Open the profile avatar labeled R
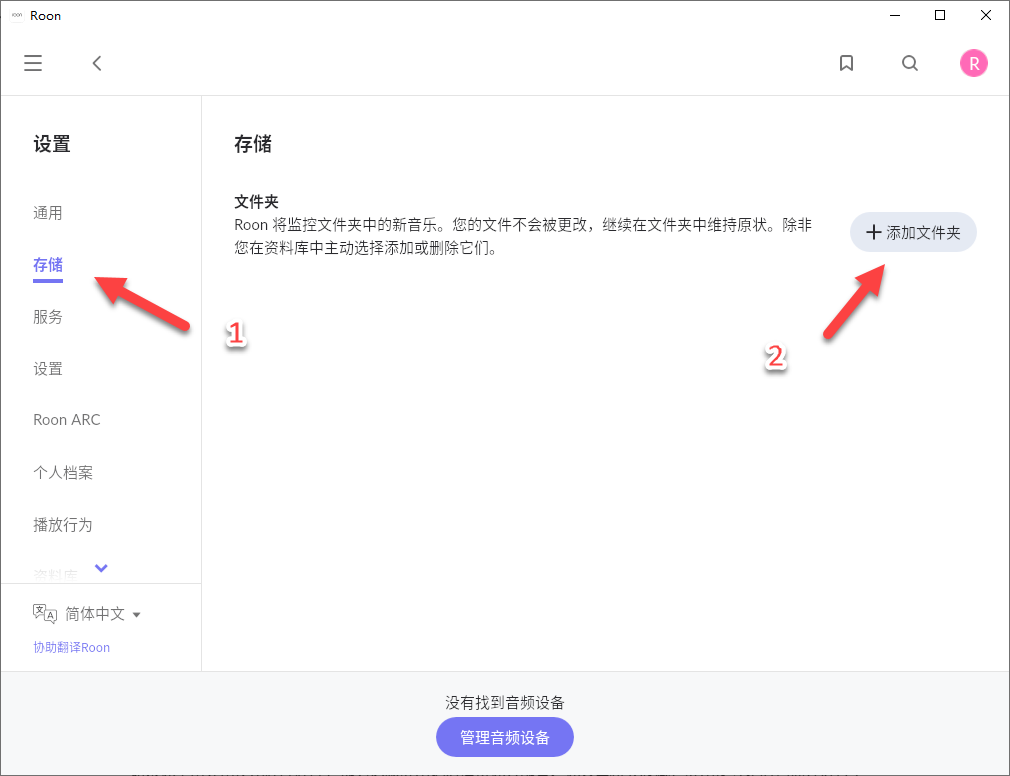 [973, 63]
